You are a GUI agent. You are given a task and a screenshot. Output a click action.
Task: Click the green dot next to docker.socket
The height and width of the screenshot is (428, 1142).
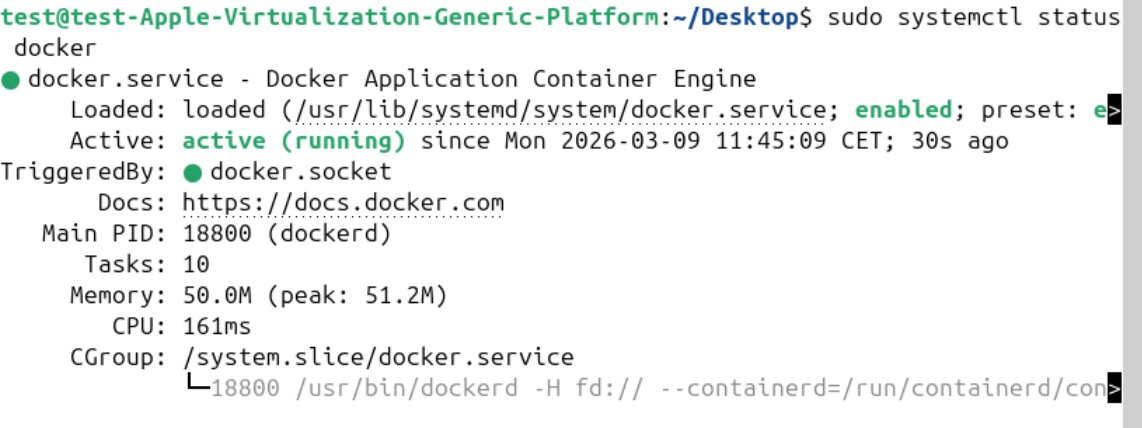point(193,173)
